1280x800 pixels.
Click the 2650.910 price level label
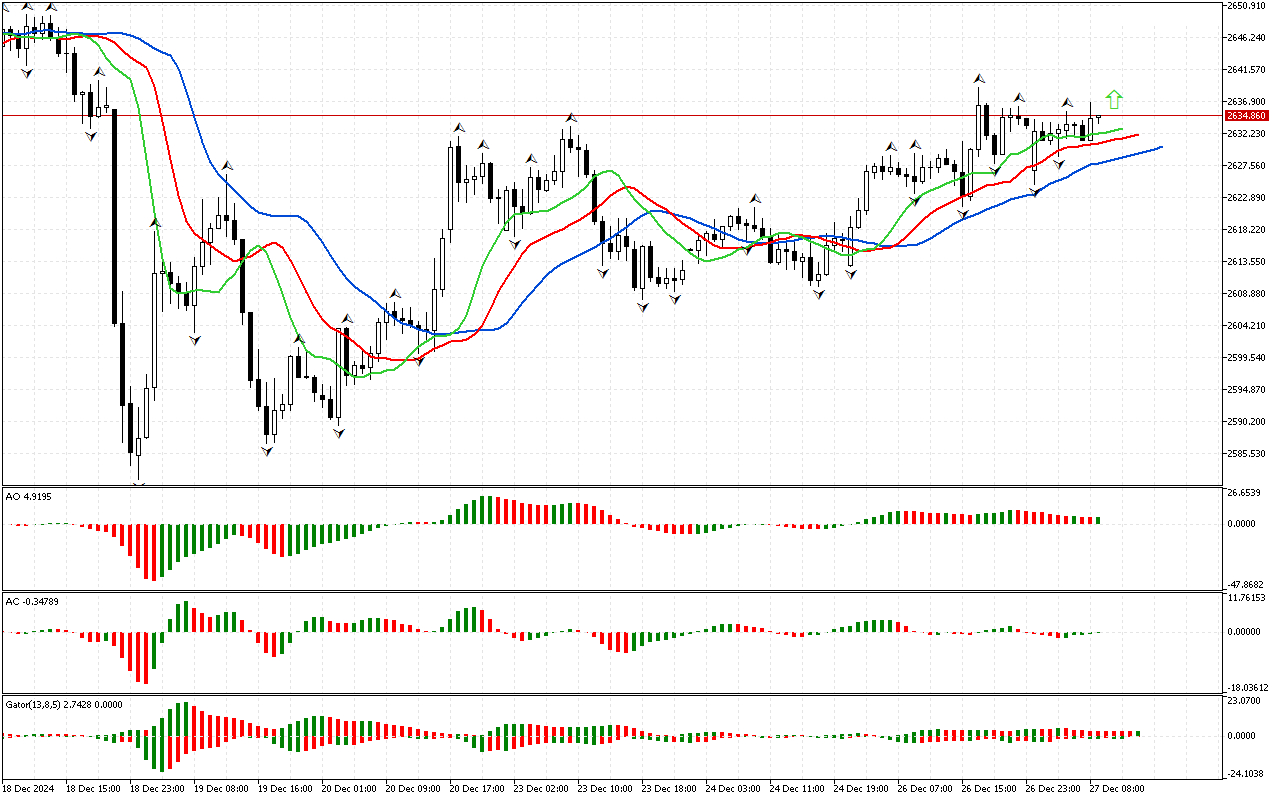click(x=1247, y=6)
